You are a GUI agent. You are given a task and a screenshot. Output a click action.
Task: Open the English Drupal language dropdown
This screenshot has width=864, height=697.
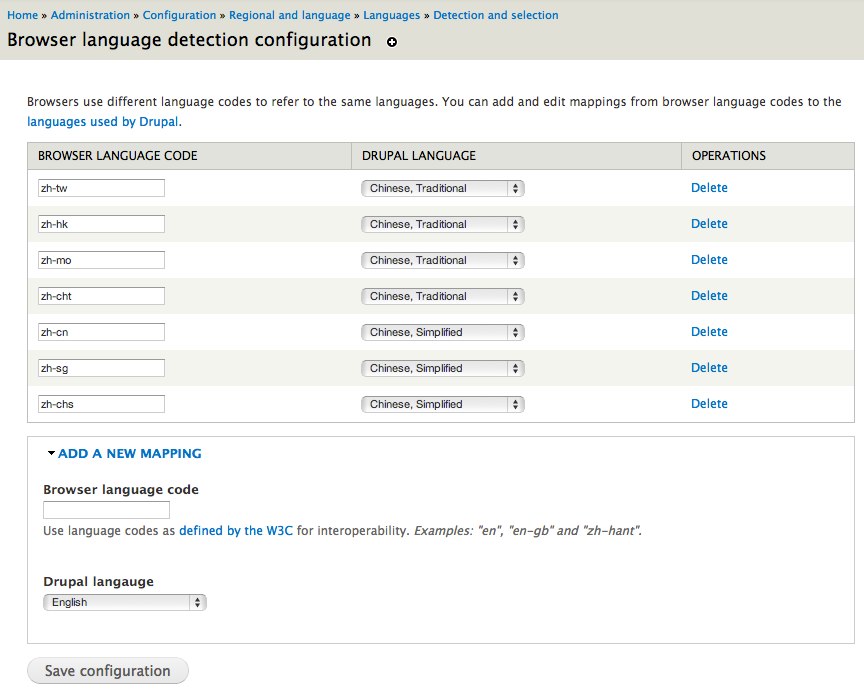click(x=125, y=602)
